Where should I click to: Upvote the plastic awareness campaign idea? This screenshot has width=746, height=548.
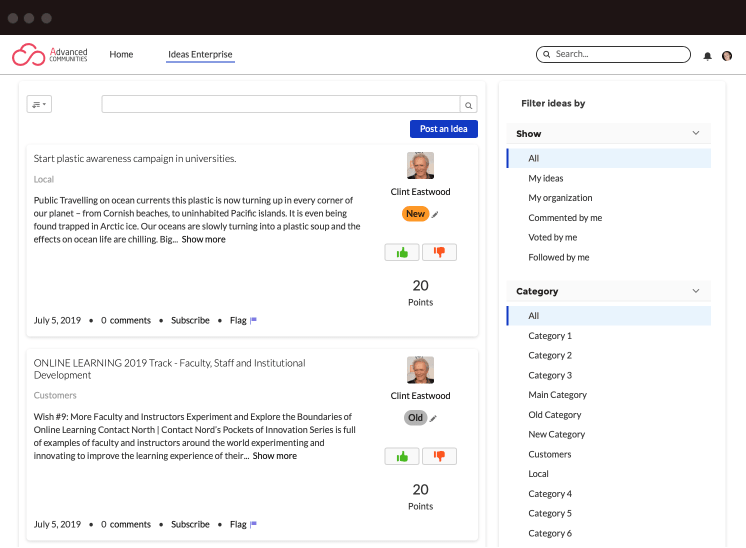pos(402,252)
